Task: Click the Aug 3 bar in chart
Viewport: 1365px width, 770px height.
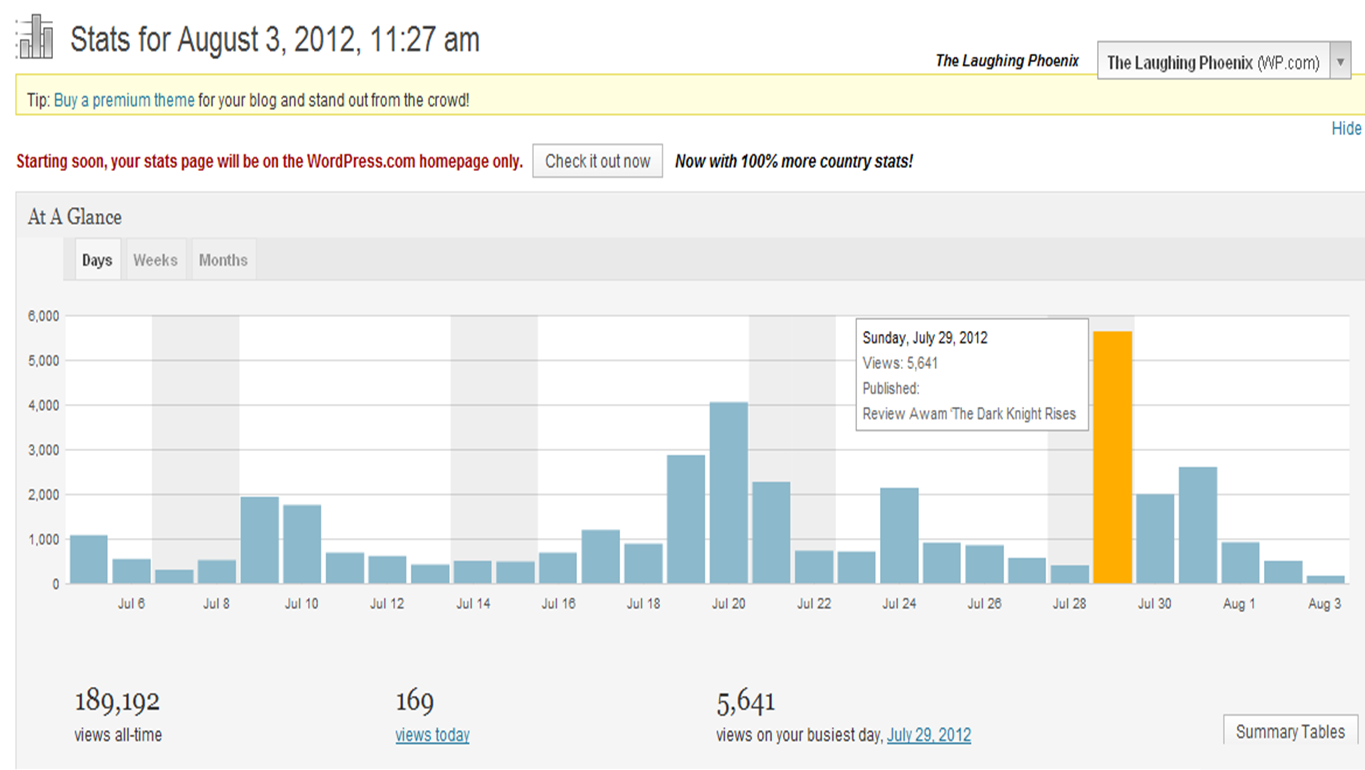Action: (1325, 579)
